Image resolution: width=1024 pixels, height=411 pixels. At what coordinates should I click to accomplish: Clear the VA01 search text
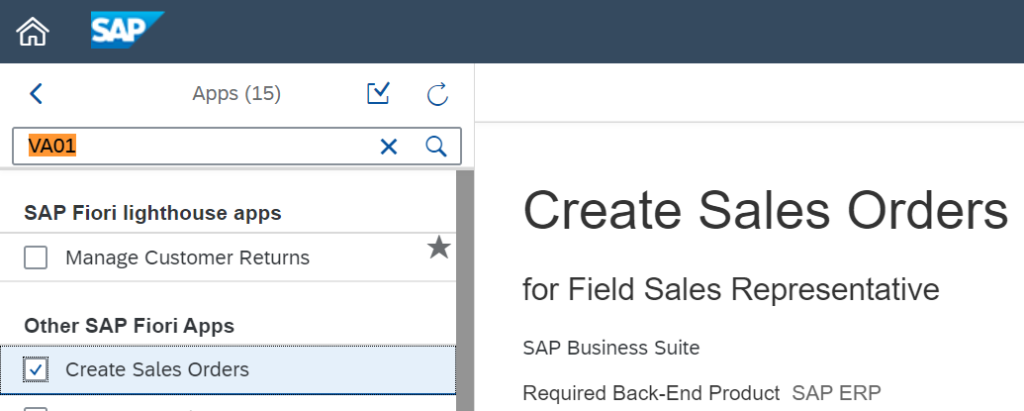pyautogui.click(x=389, y=147)
